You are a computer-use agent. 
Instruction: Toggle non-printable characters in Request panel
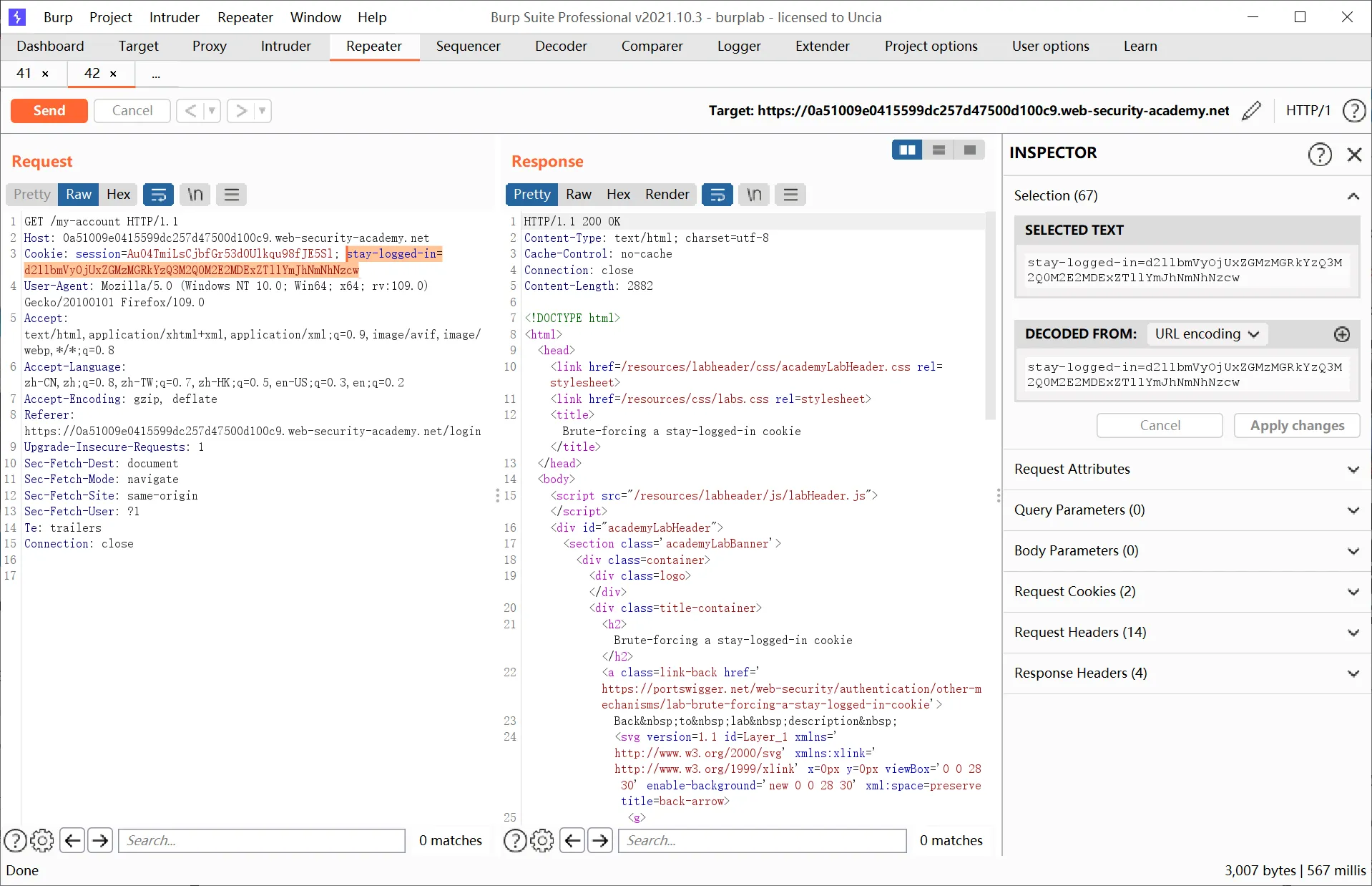195,195
